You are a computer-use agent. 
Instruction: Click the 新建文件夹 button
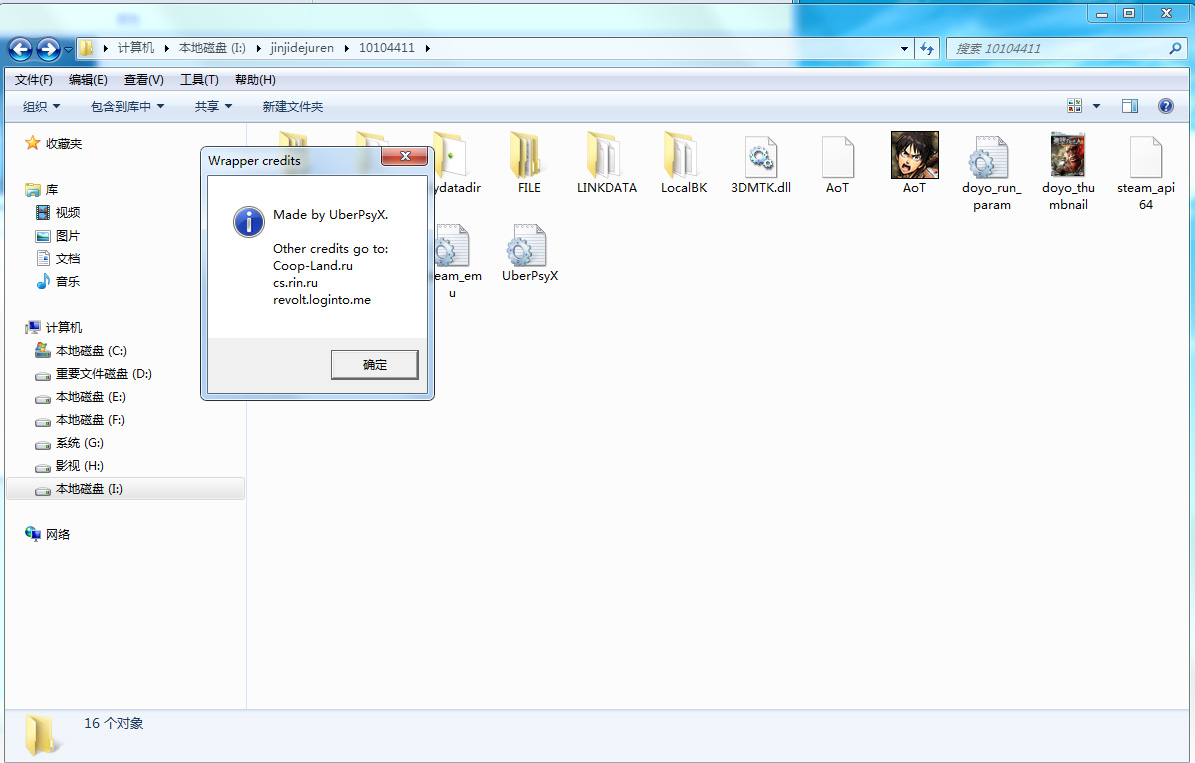click(x=293, y=107)
